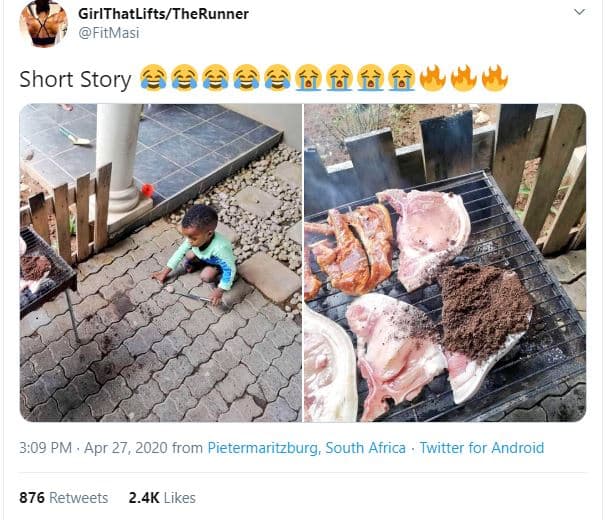Click the first tears-of-joy emoji
This screenshot has height=520, width=612.
pos(153,78)
